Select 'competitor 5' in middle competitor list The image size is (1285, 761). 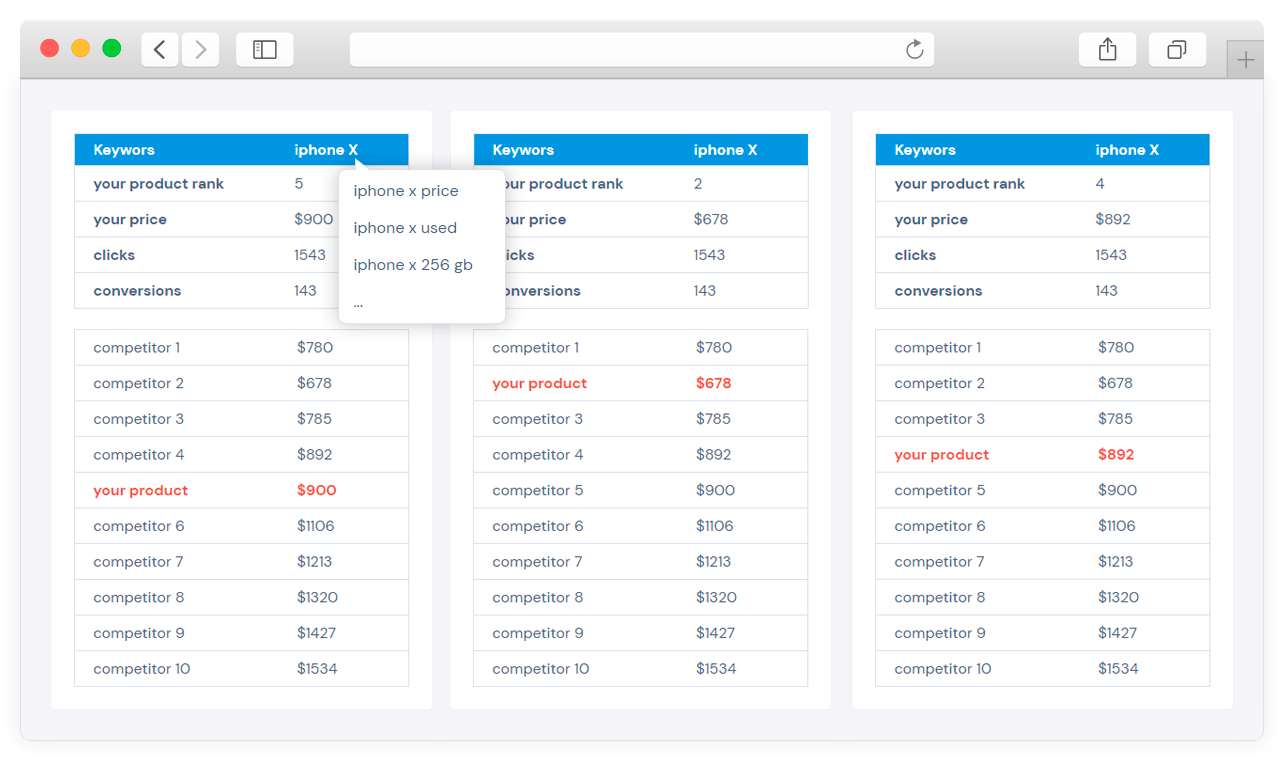[538, 490]
